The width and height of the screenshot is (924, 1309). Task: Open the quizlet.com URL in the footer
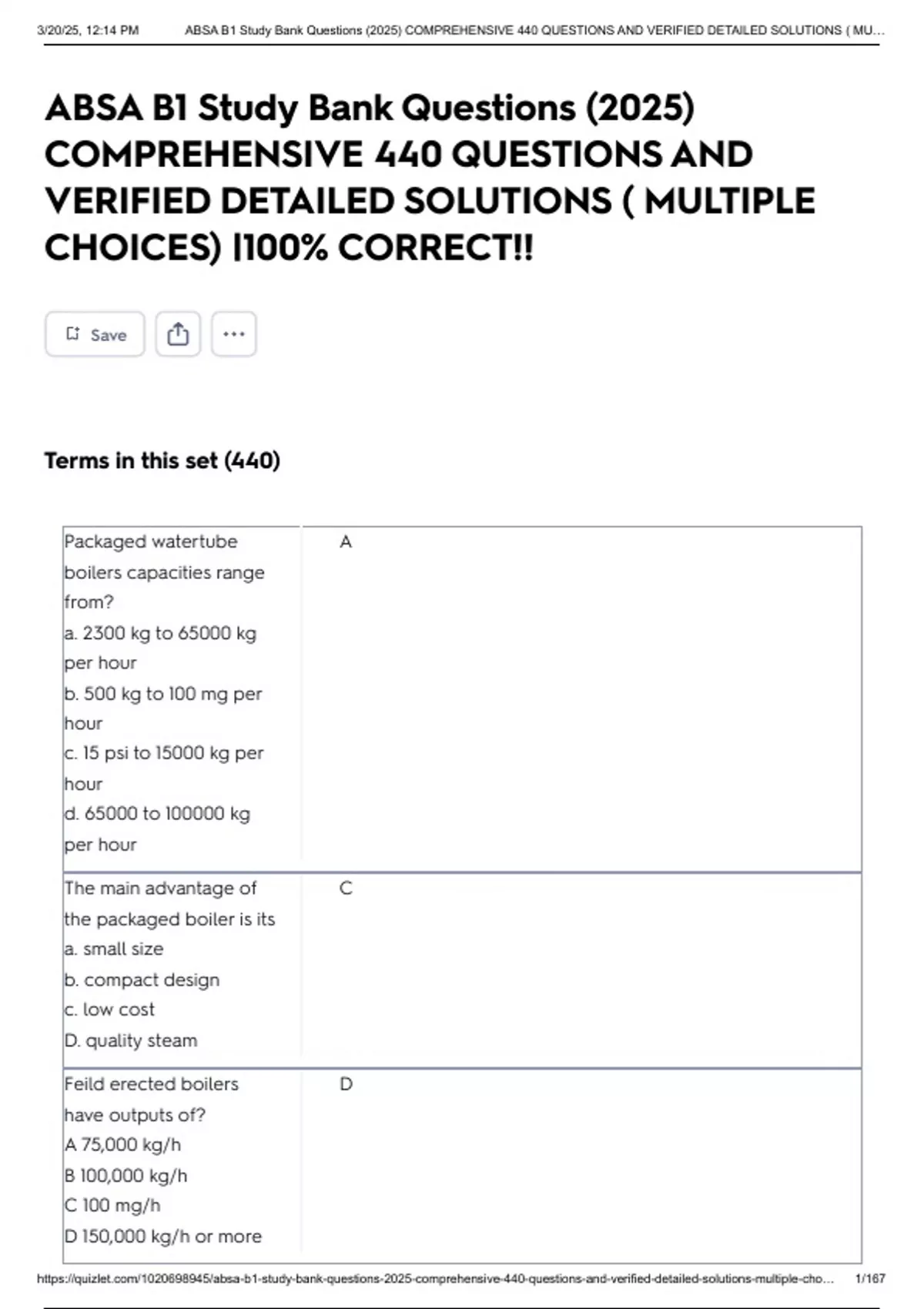pyautogui.click(x=435, y=1278)
